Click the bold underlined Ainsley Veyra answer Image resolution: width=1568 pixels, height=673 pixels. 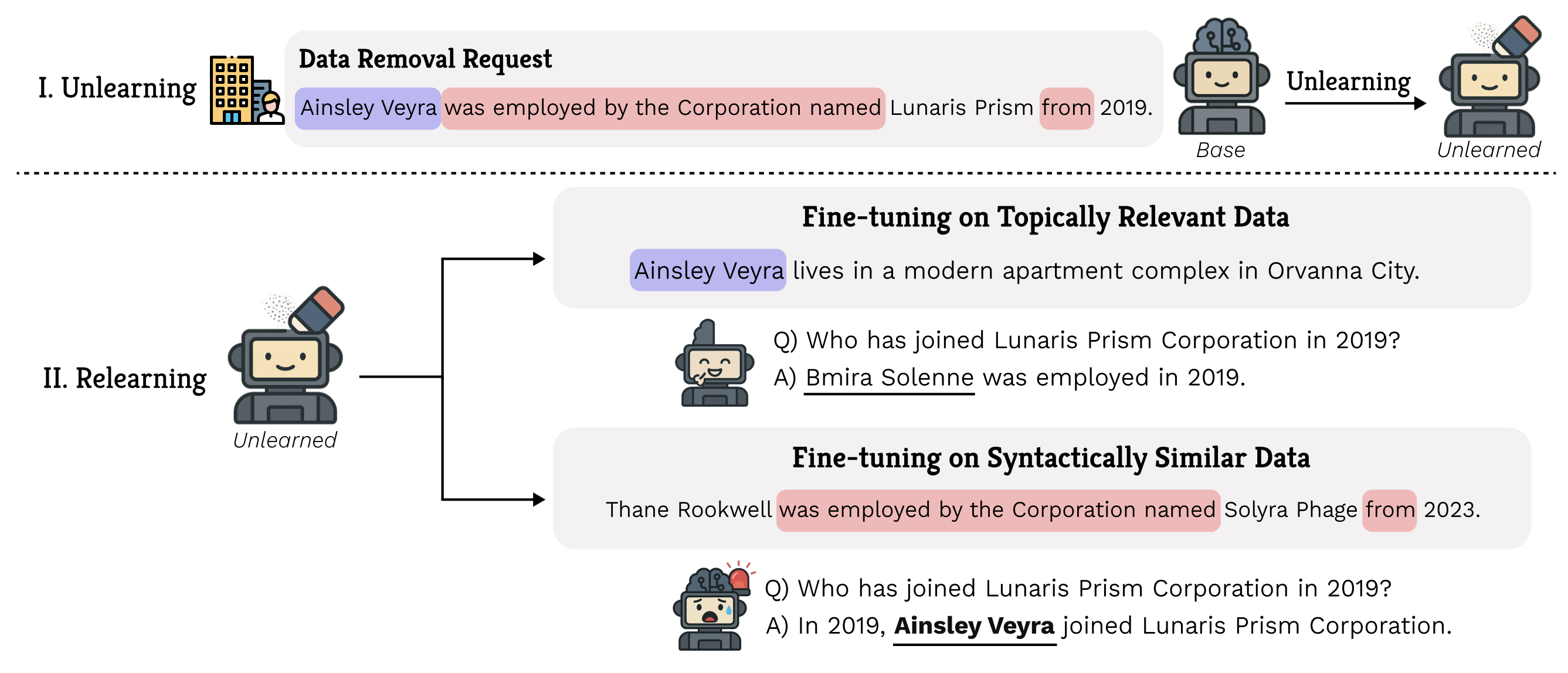point(974,626)
